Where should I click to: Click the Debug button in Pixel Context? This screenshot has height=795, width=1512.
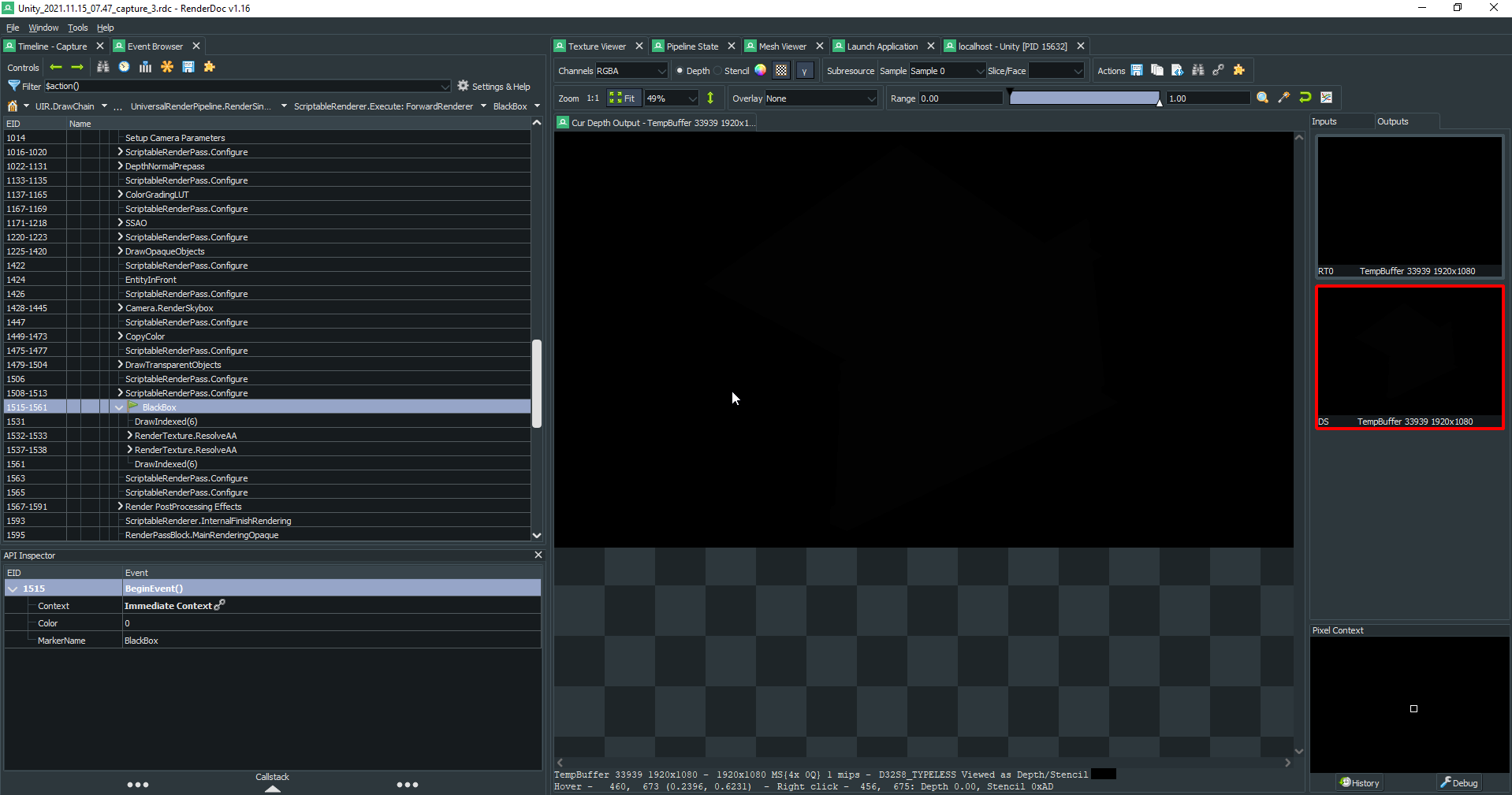(1458, 782)
